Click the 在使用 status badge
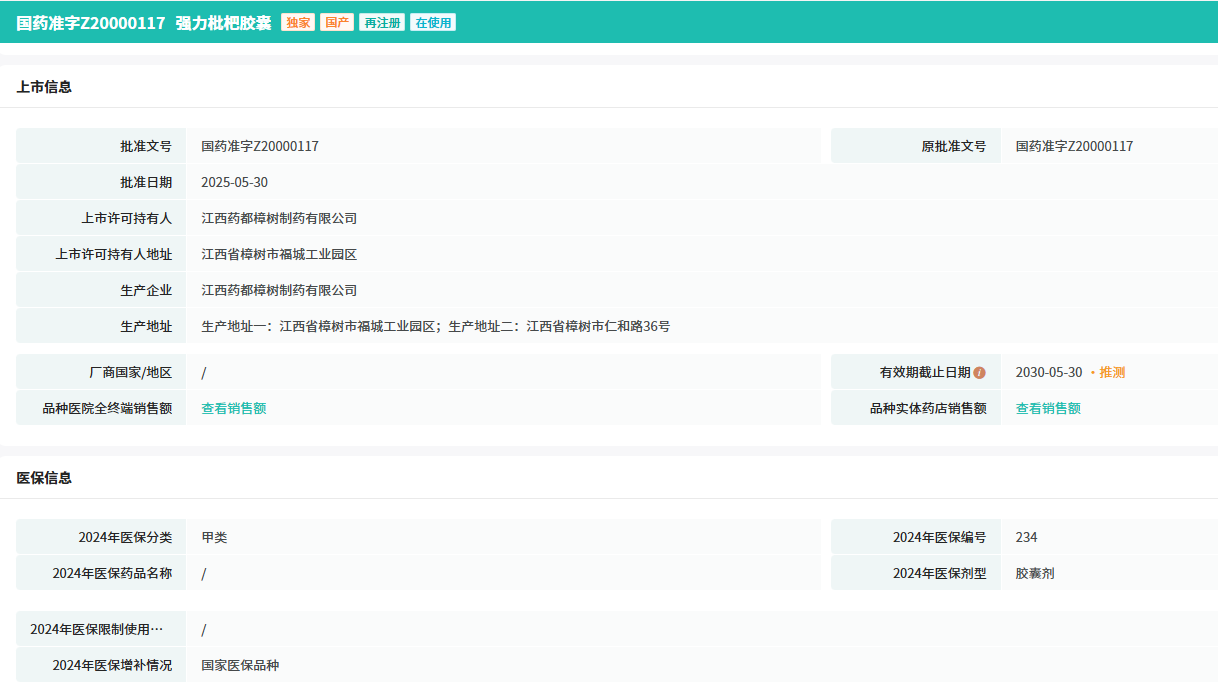The width and height of the screenshot is (1218, 693). (433, 22)
